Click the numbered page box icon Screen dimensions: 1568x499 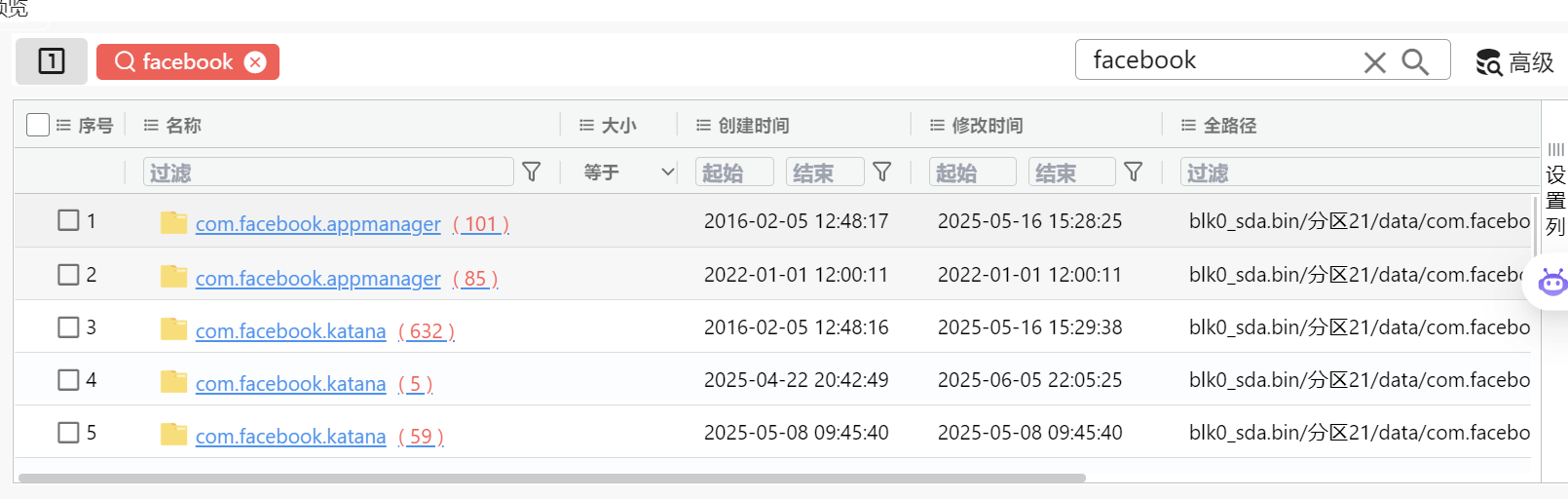click(51, 61)
